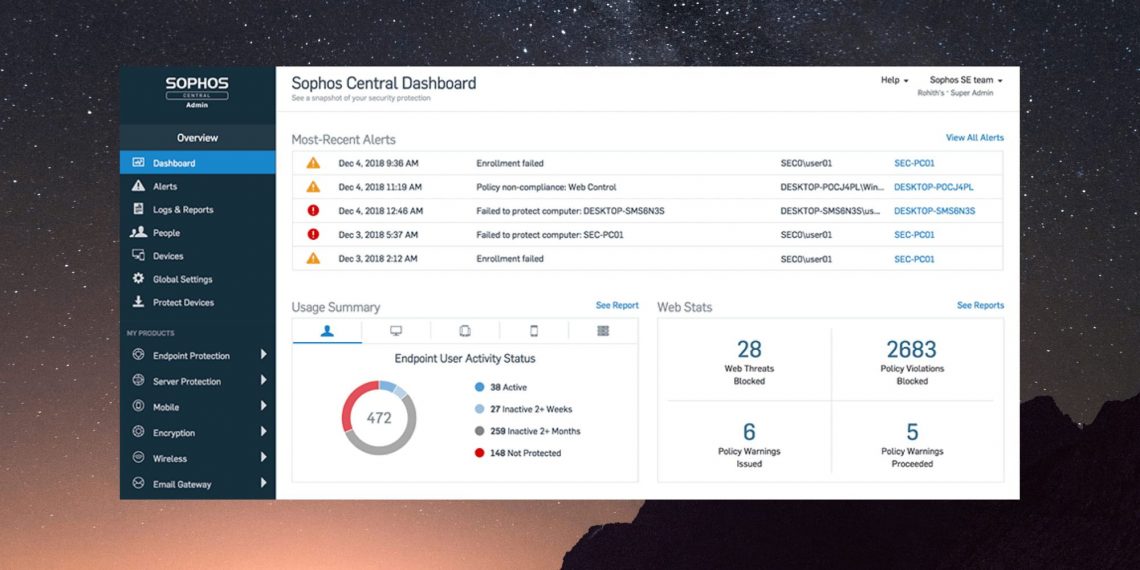Open the Dashboard sidebar icon
Viewport: 1140px width, 570px height.
138,163
